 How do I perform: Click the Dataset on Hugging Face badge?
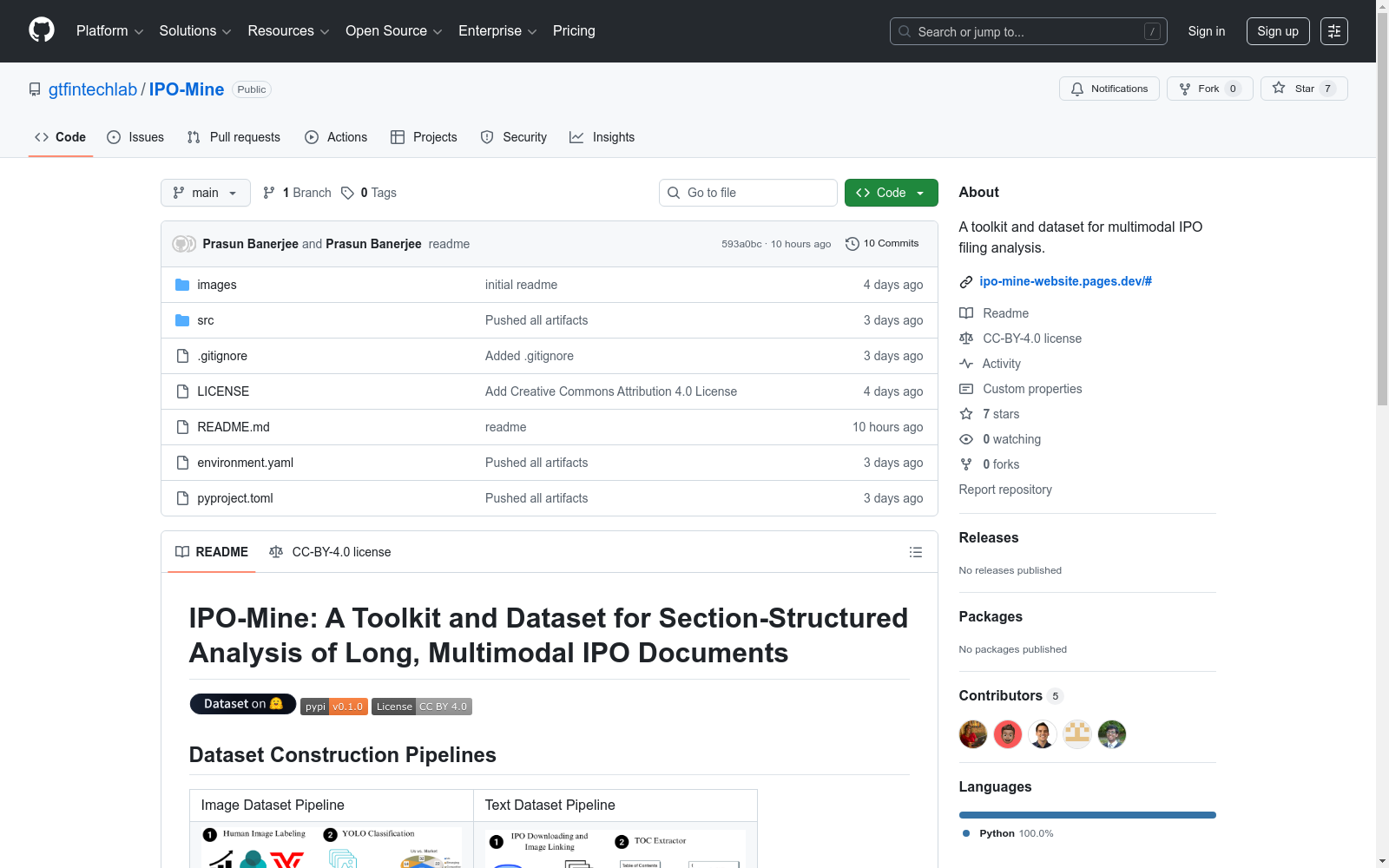pos(243,704)
